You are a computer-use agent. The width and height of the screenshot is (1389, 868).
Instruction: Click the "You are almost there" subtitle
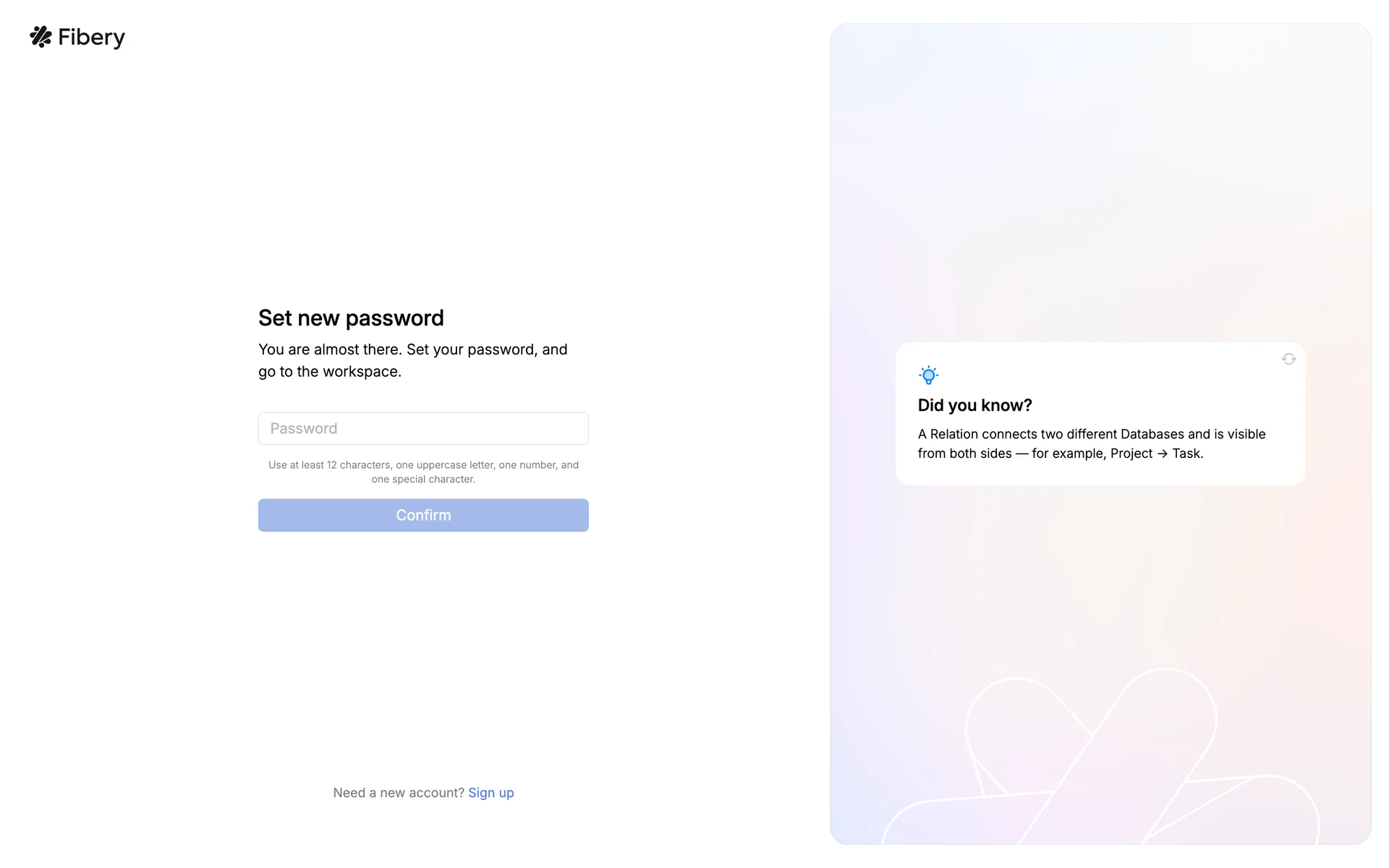tap(412, 349)
